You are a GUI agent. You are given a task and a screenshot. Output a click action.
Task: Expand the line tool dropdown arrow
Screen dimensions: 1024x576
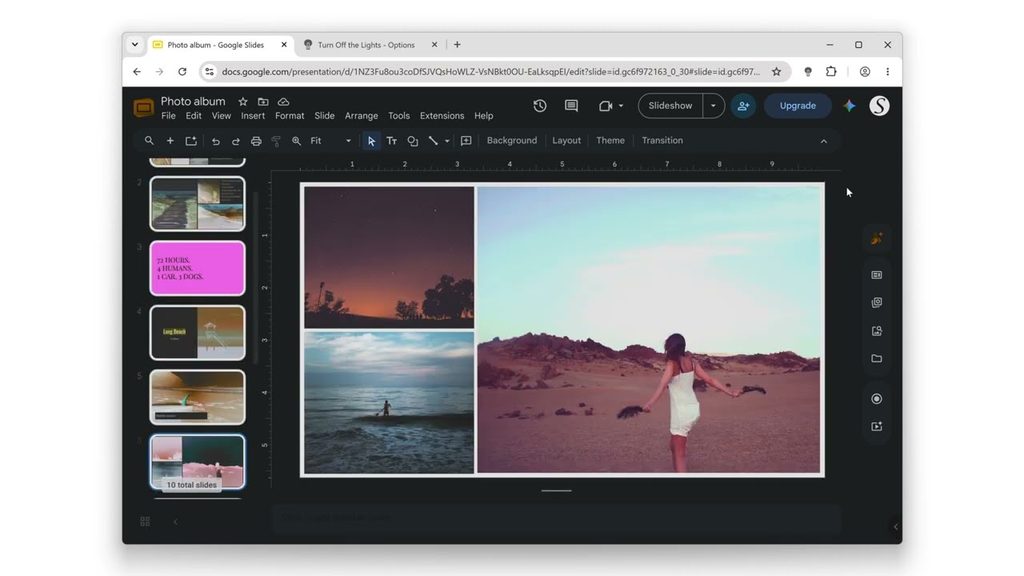[447, 141]
